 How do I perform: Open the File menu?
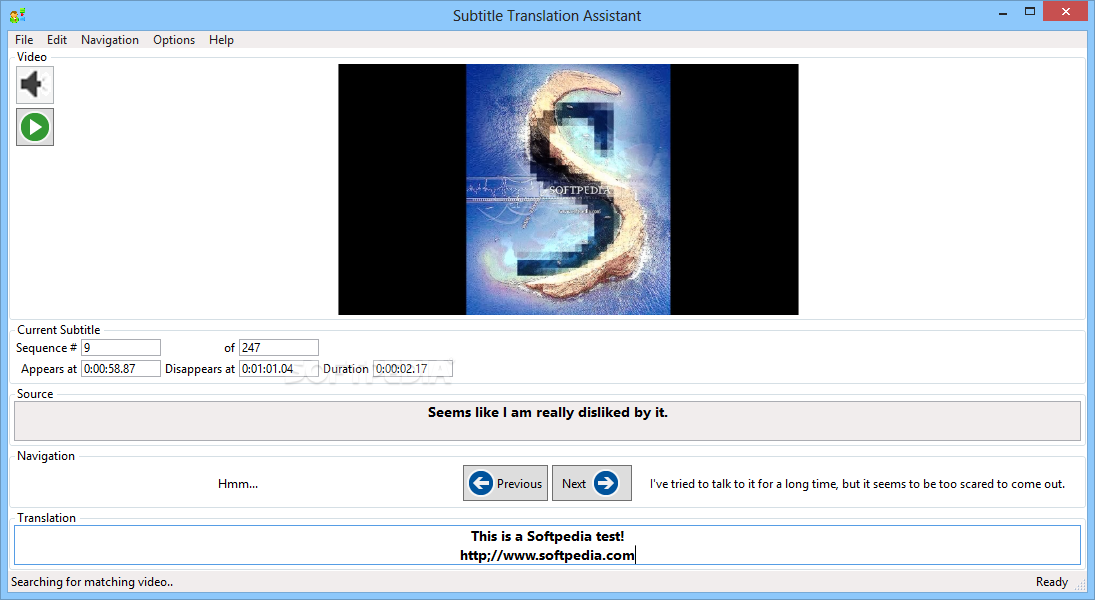24,40
